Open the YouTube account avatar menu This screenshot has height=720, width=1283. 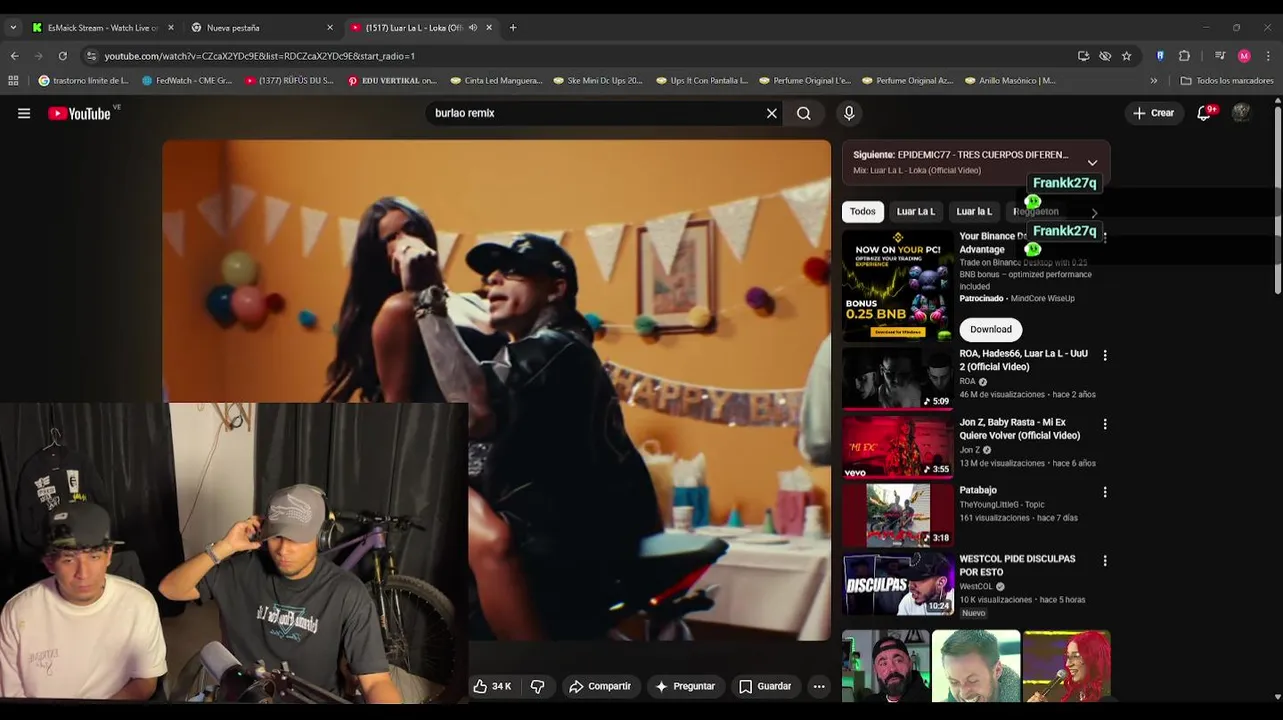pos(1241,113)
